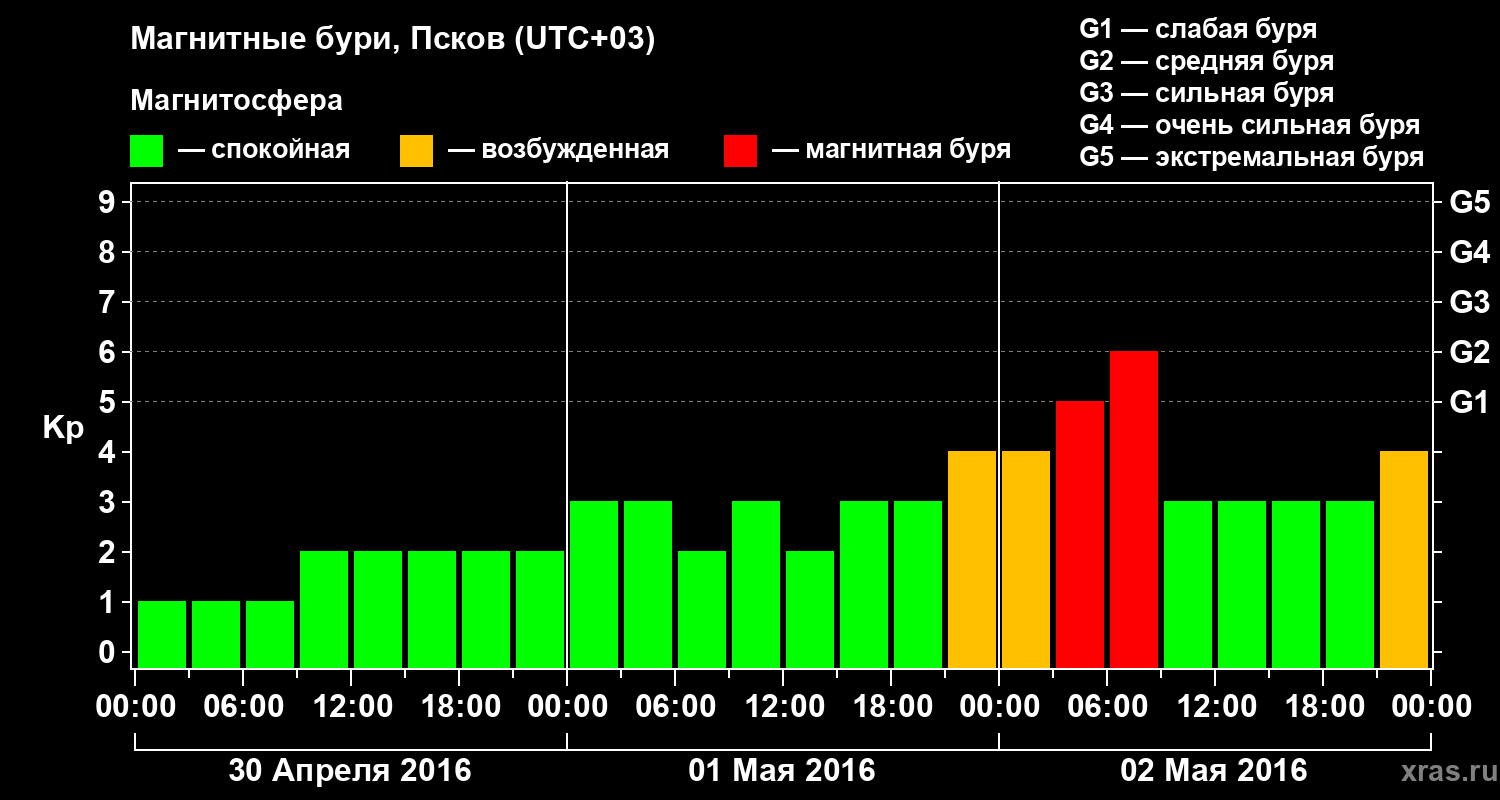The height and width of the screenshot is (800, 1500).
Task: Click the 'G1' marker on the right axis
Action: click(1469, 402)
